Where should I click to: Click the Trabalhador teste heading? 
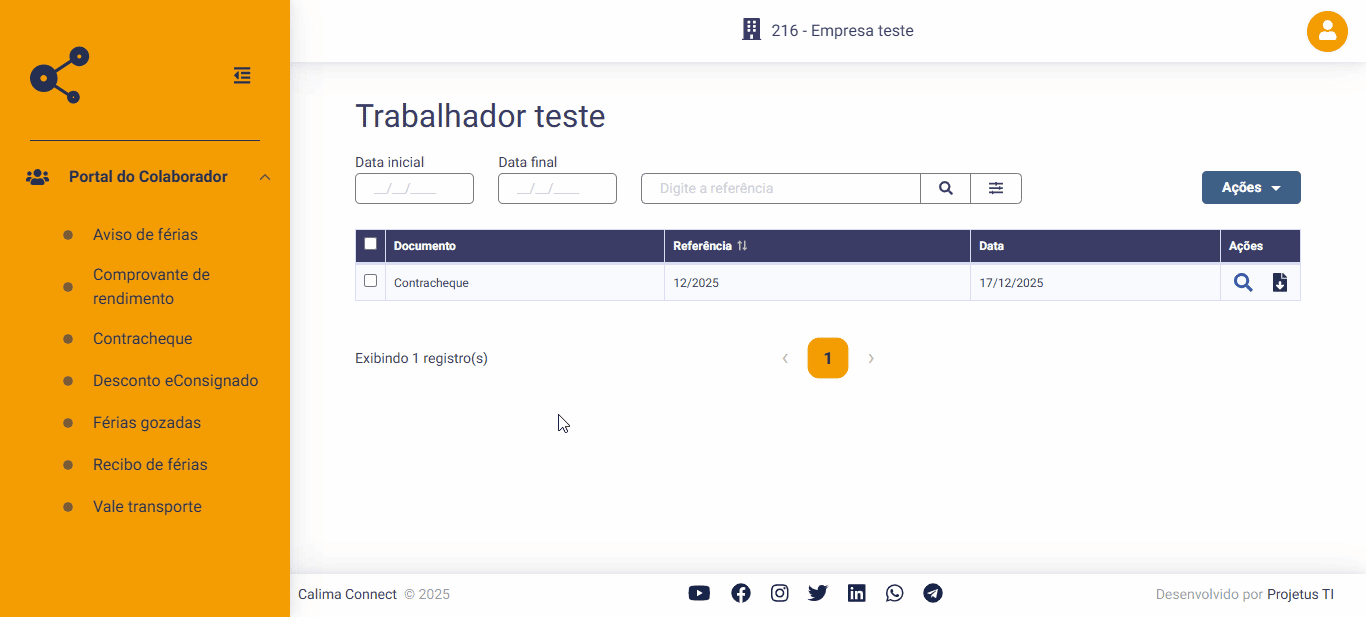point(480,116)
